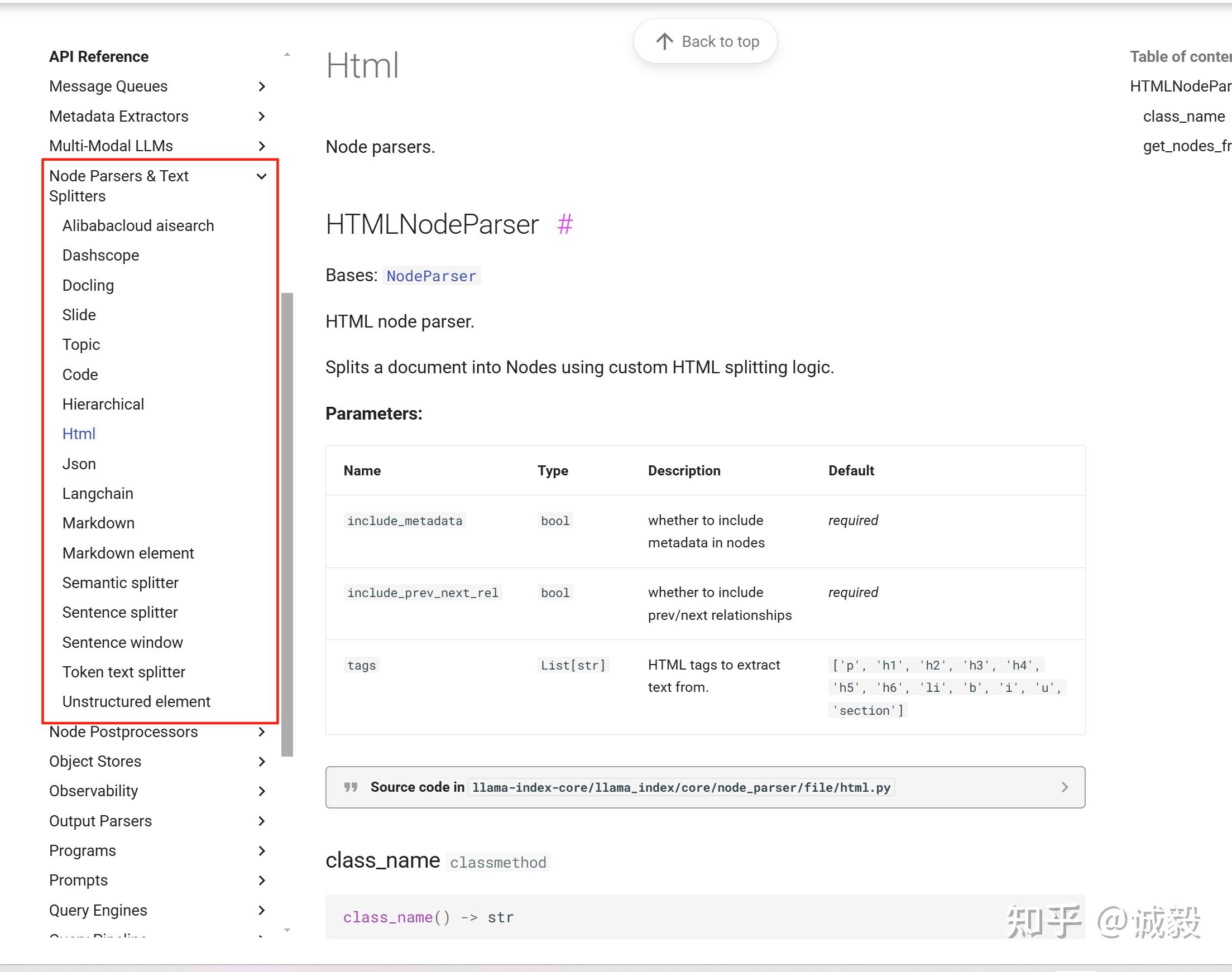1232x972 pixels.
Task: Open source code via right chevron arrow
Action: coord(1064,787)
